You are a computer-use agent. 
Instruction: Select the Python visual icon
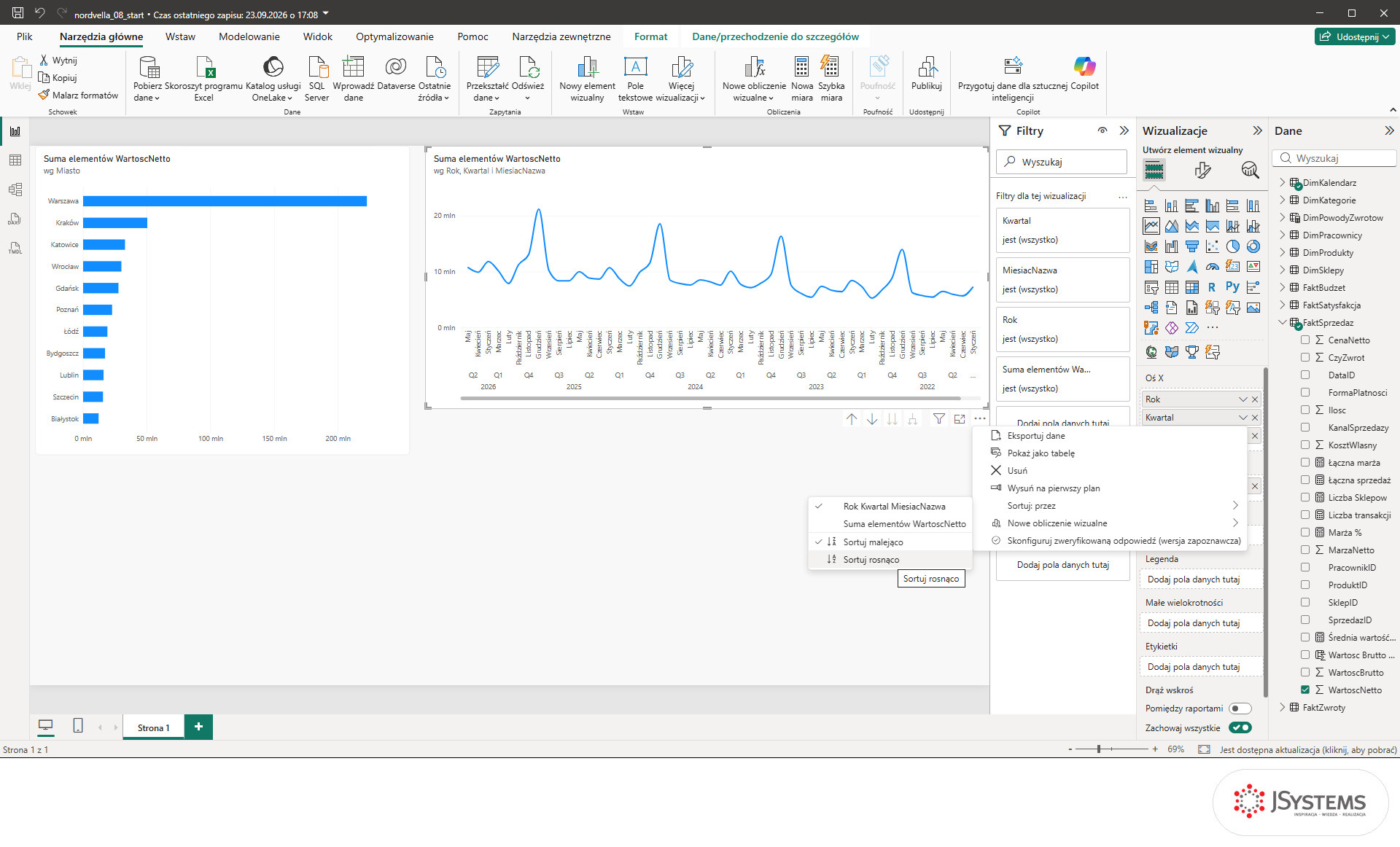[1232, 287]
